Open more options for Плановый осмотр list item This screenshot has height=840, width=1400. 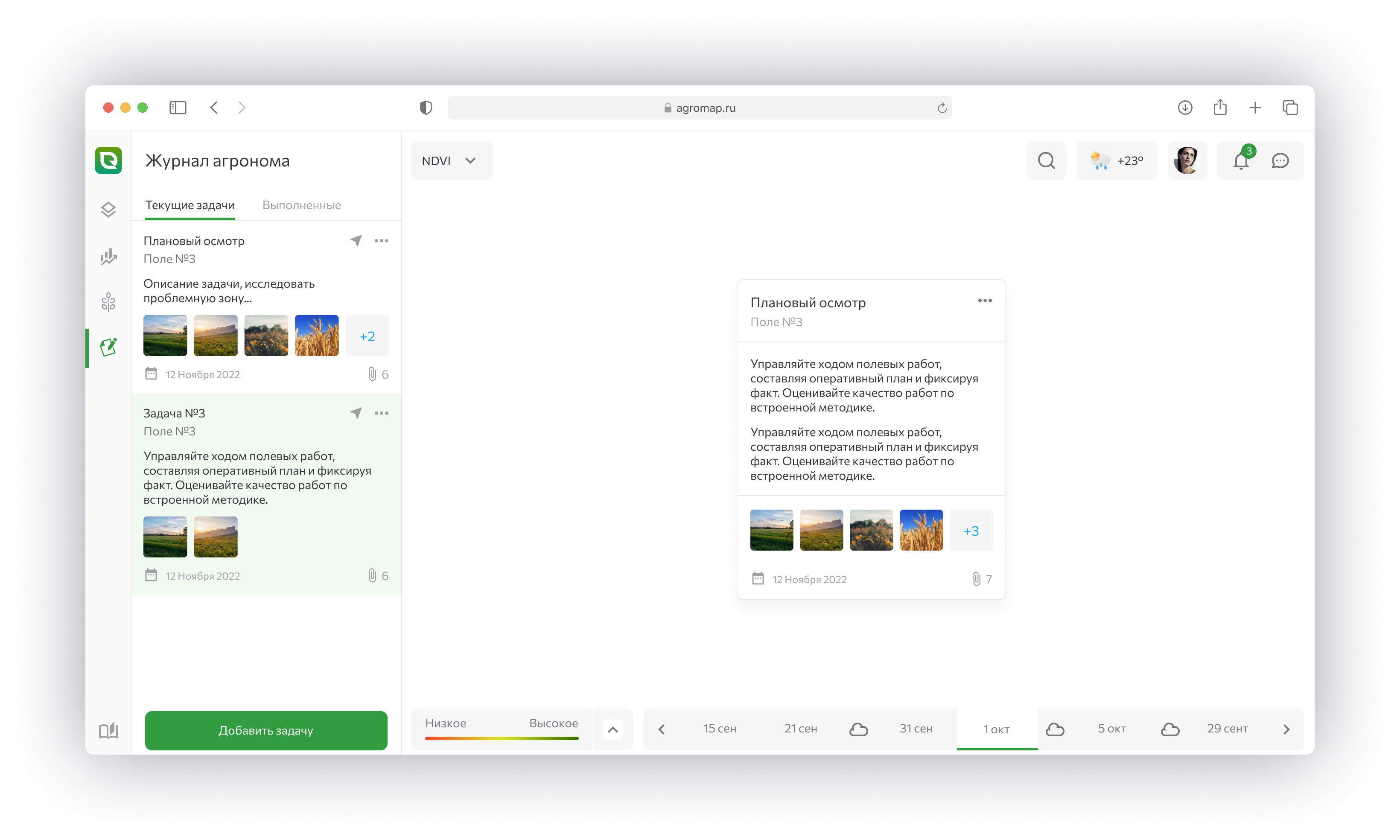382,241
